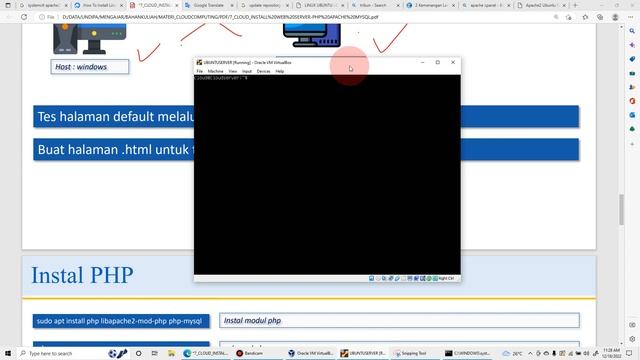Open Edge sidebar settings gear

[x=632, y=339]
